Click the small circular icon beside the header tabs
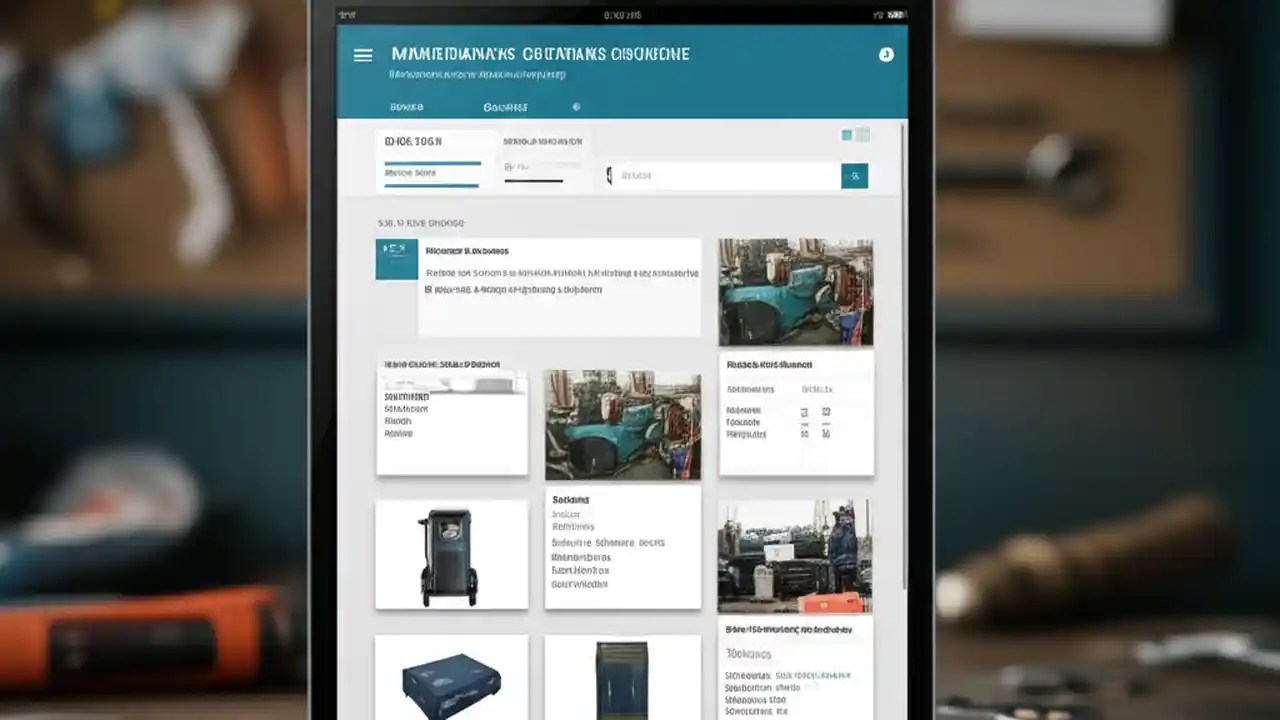Screen dimensions: 1280x720 pos(576,106)
